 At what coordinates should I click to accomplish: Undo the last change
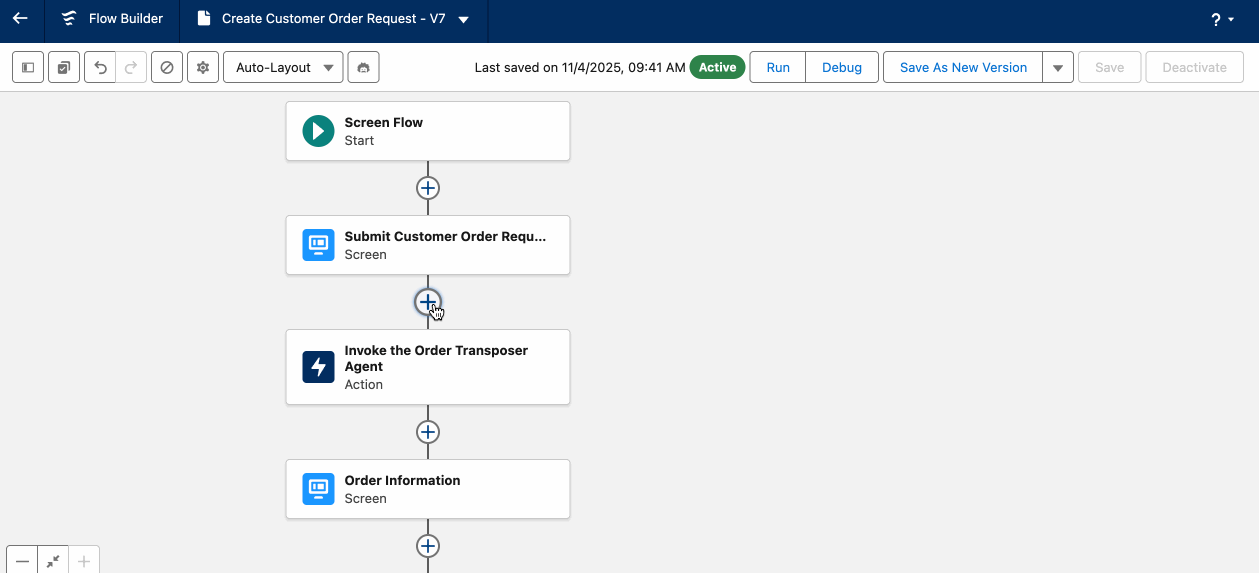click(100, 68)
